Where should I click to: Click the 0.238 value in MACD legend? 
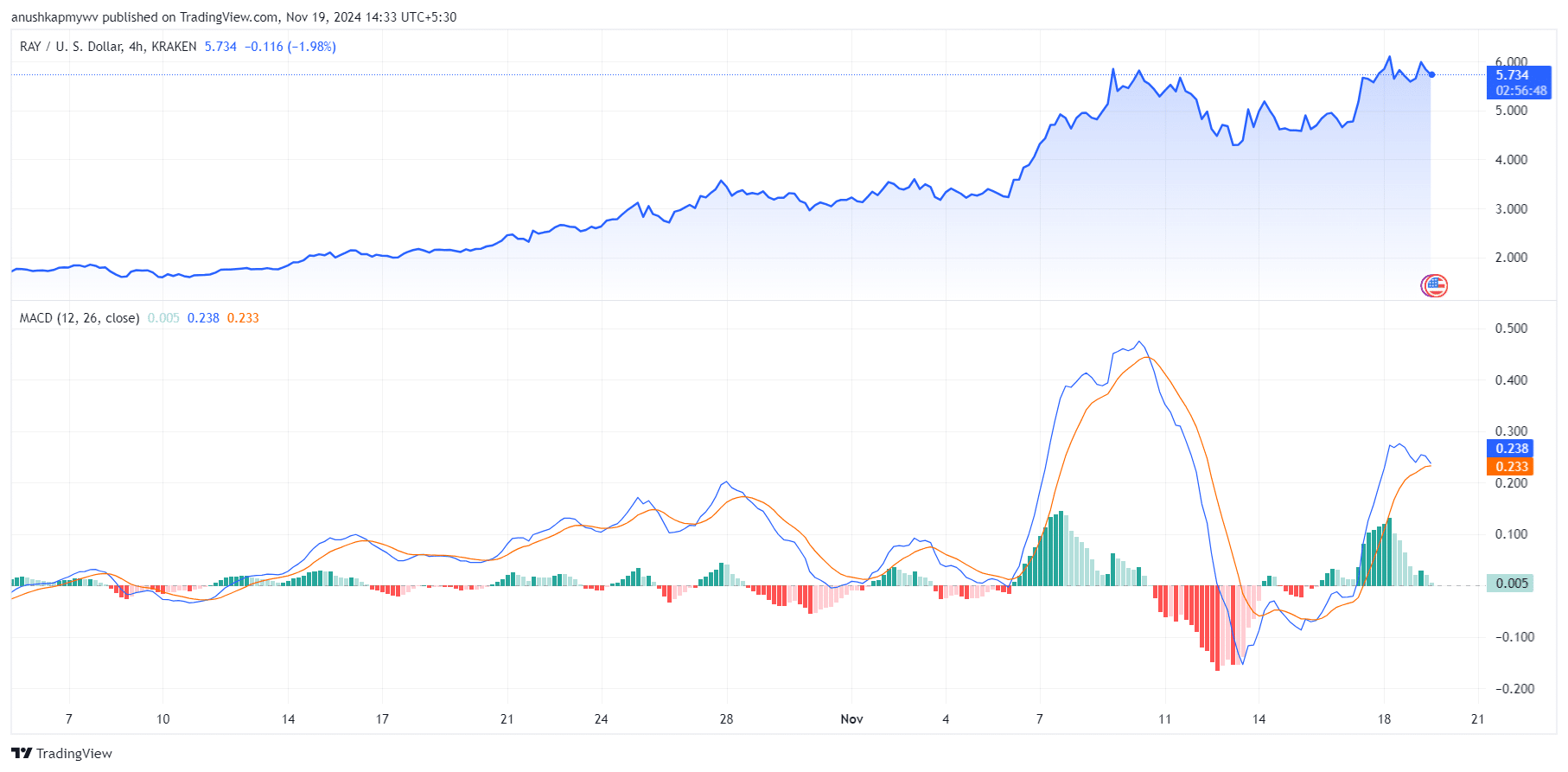(203, 318)
